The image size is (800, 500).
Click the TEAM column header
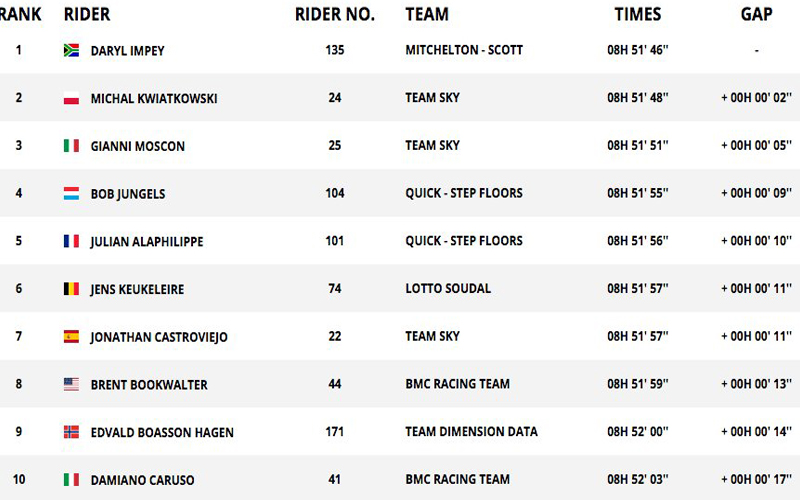tap(427, 14)
